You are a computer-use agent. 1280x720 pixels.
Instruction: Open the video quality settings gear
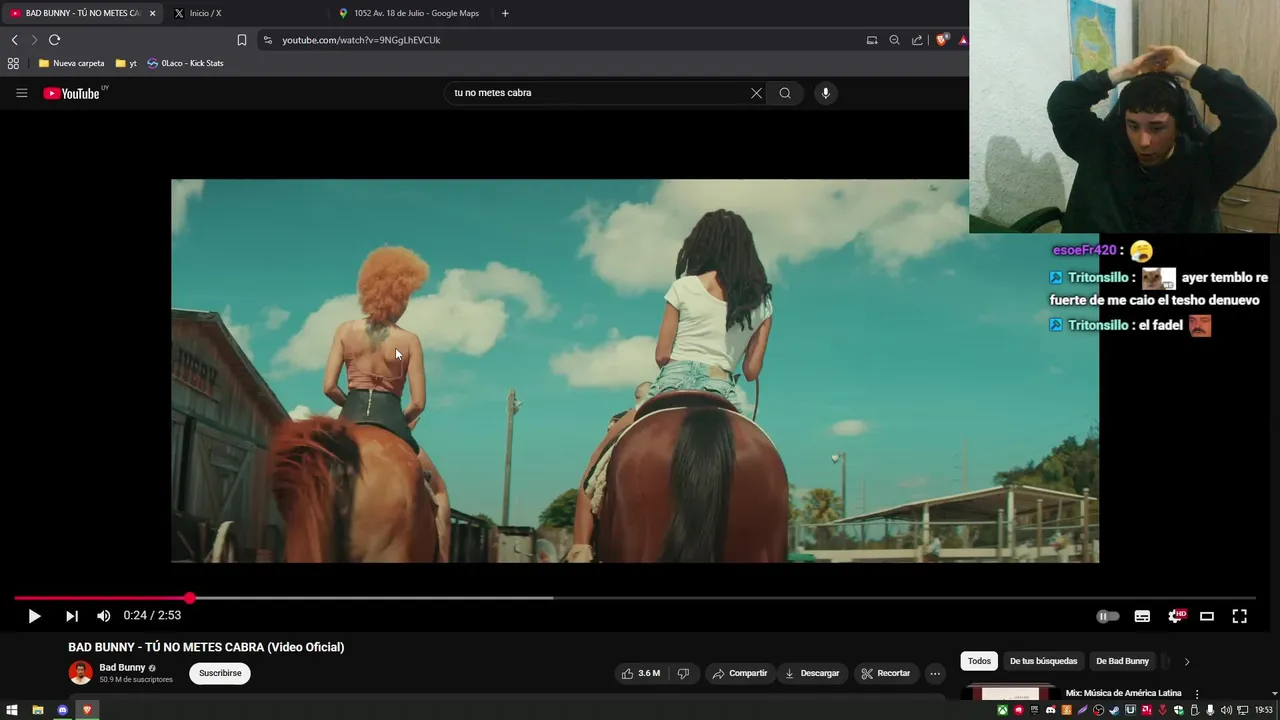1176,616
